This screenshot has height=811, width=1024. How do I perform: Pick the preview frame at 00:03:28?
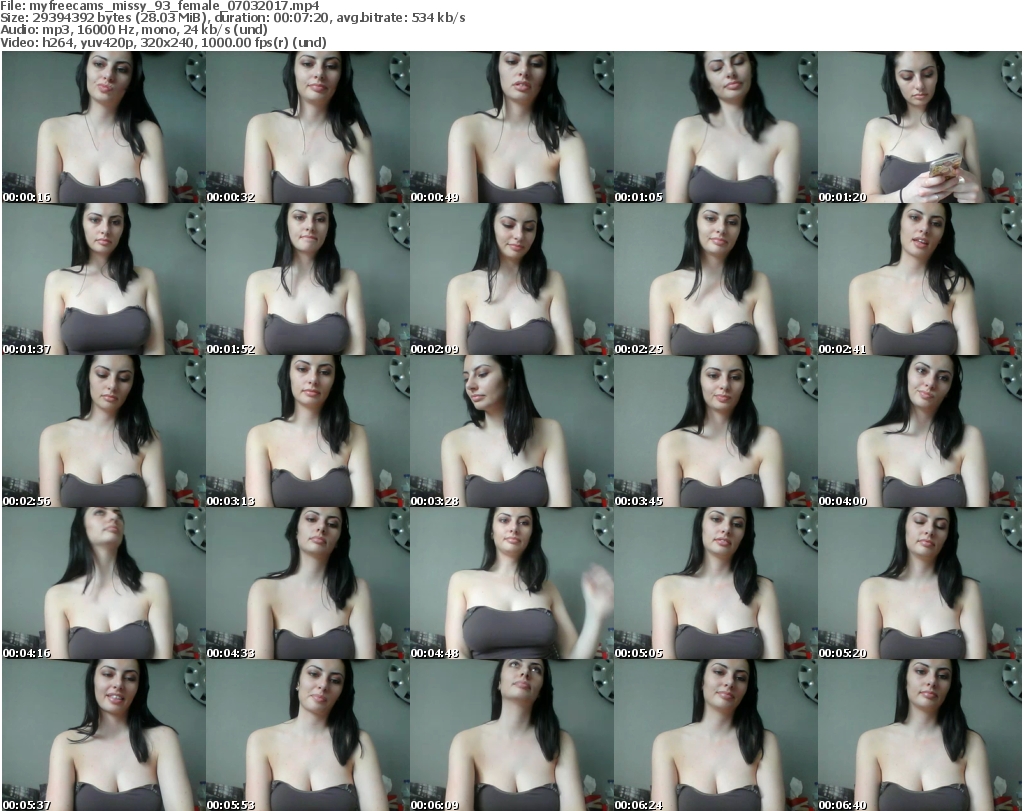512,432
